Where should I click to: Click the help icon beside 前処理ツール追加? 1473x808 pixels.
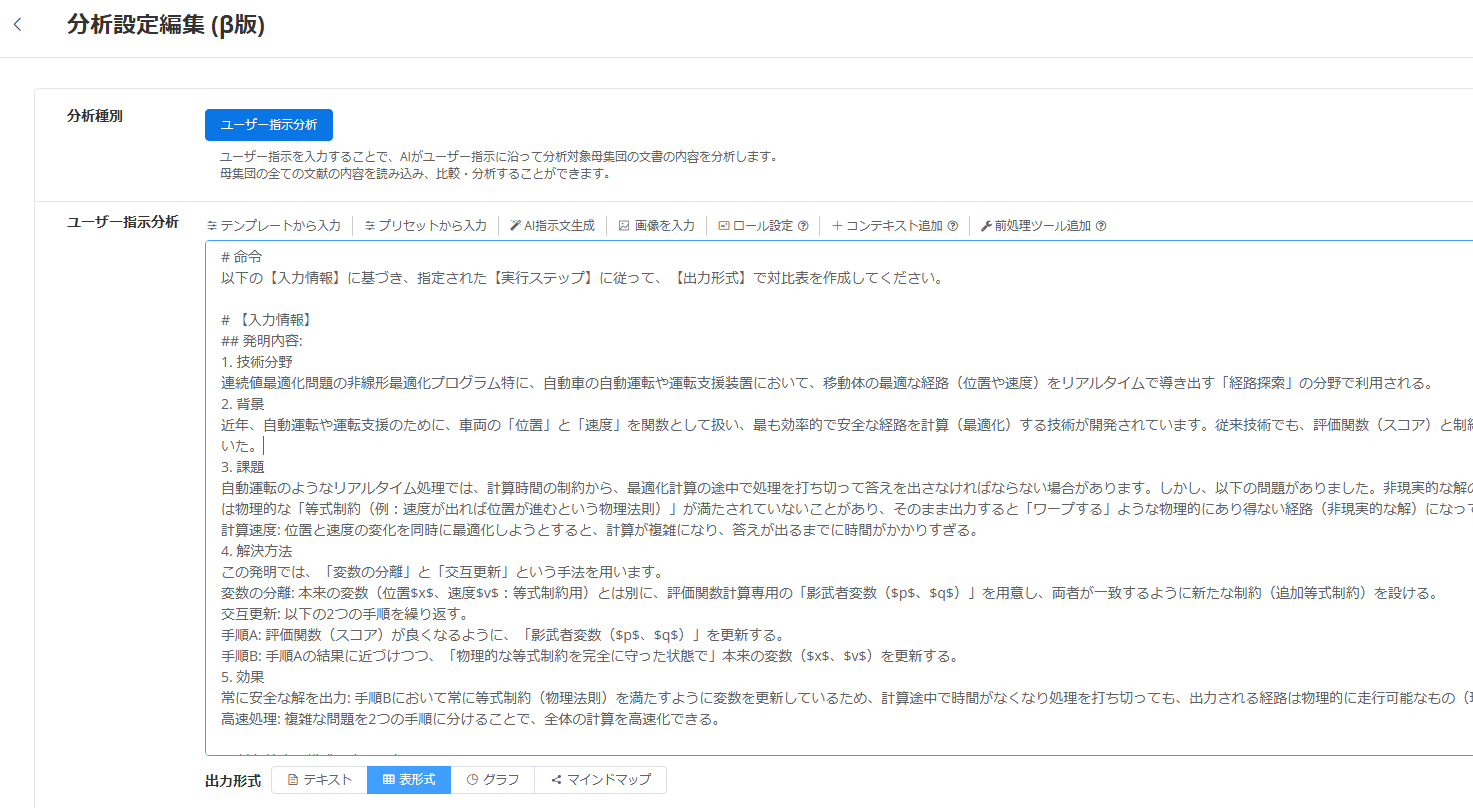click(1101, 226)
